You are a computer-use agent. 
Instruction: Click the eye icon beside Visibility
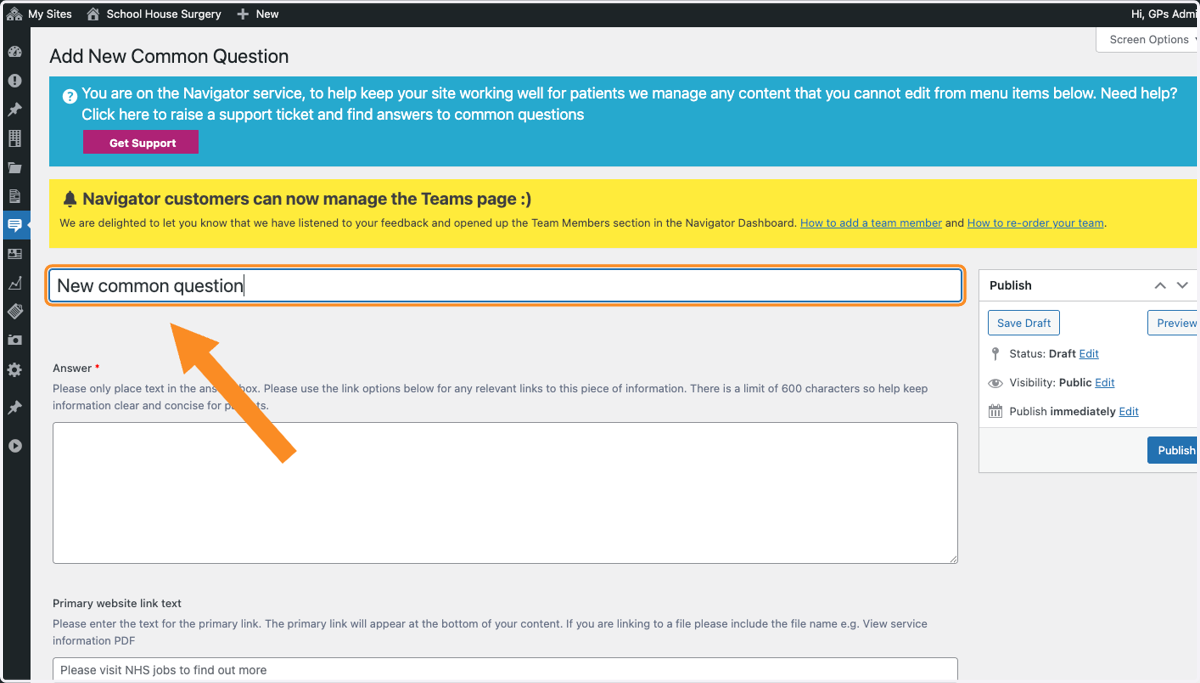(x=995, y=383)
